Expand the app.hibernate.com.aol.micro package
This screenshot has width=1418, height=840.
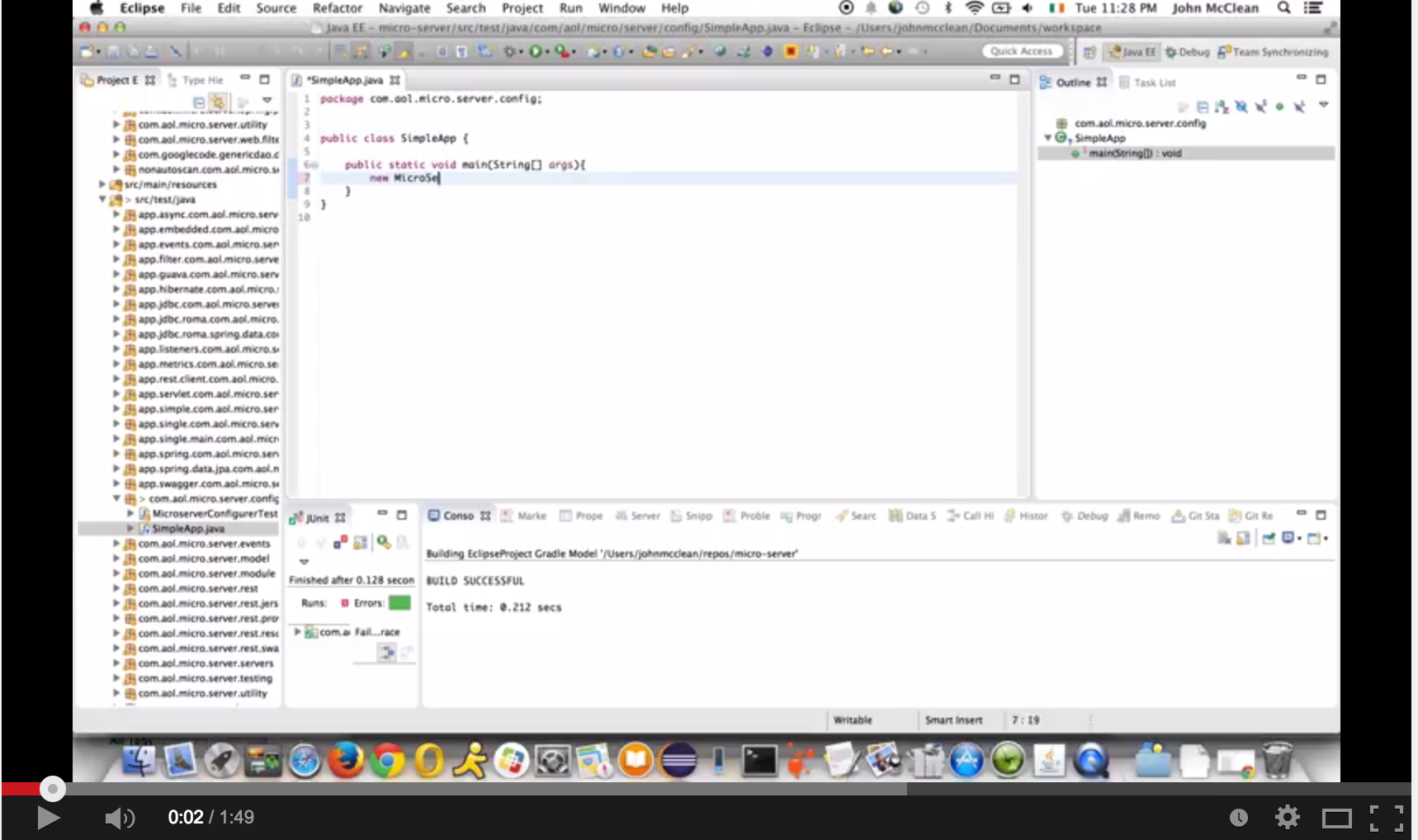coord(116,290)
